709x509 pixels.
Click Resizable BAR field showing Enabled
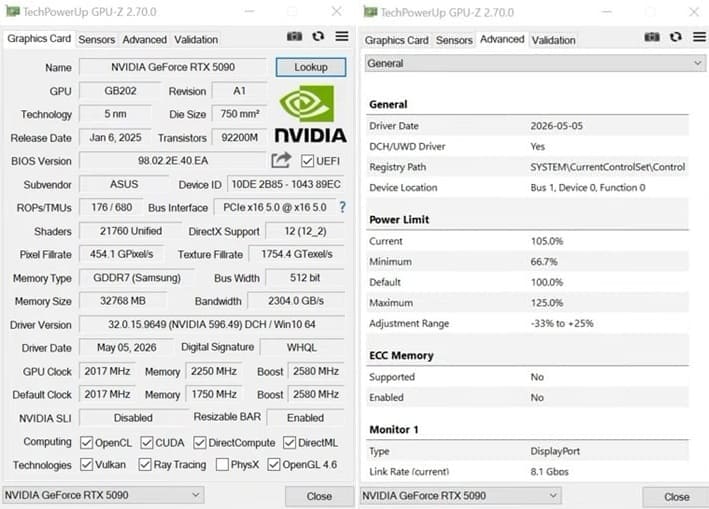pyautogui.click(x=306, y=418)
